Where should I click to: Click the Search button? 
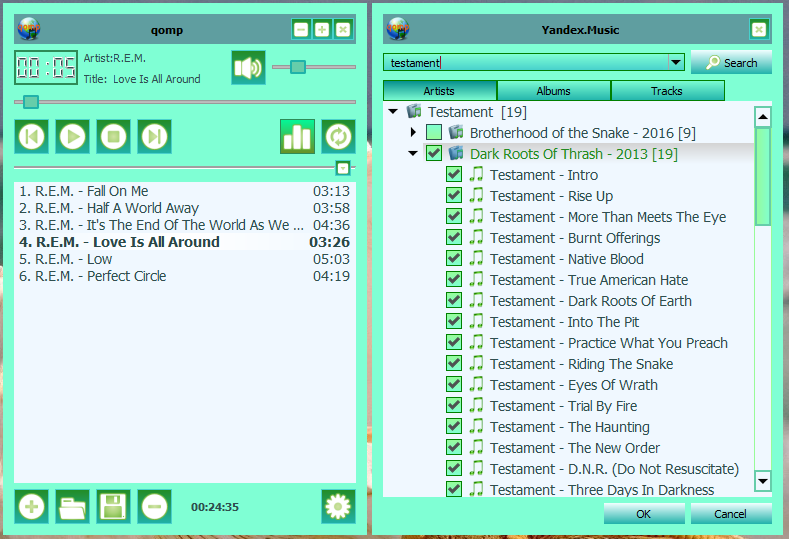coord(731,62)
